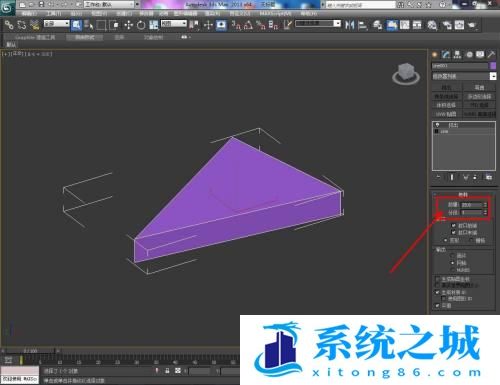Toggle the Extrude modifier lightbulb in stack
Viewport: 500px width, 385px height.
pyautogui.click(x=437, y=125)
